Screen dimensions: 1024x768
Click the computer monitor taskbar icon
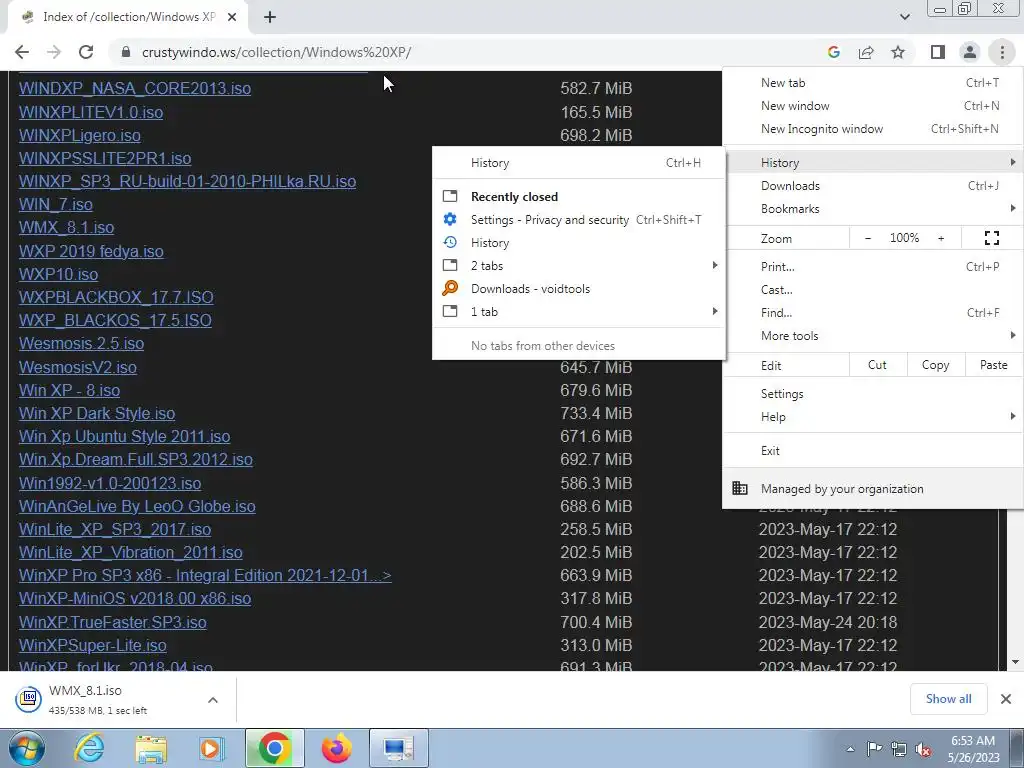(399, 748)
